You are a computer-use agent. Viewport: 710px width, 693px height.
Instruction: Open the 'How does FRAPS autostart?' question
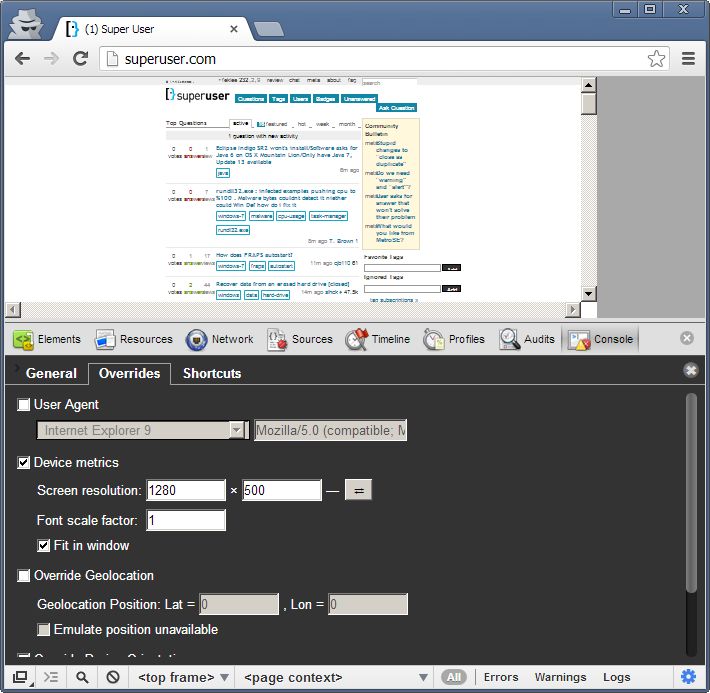point(254,255)
